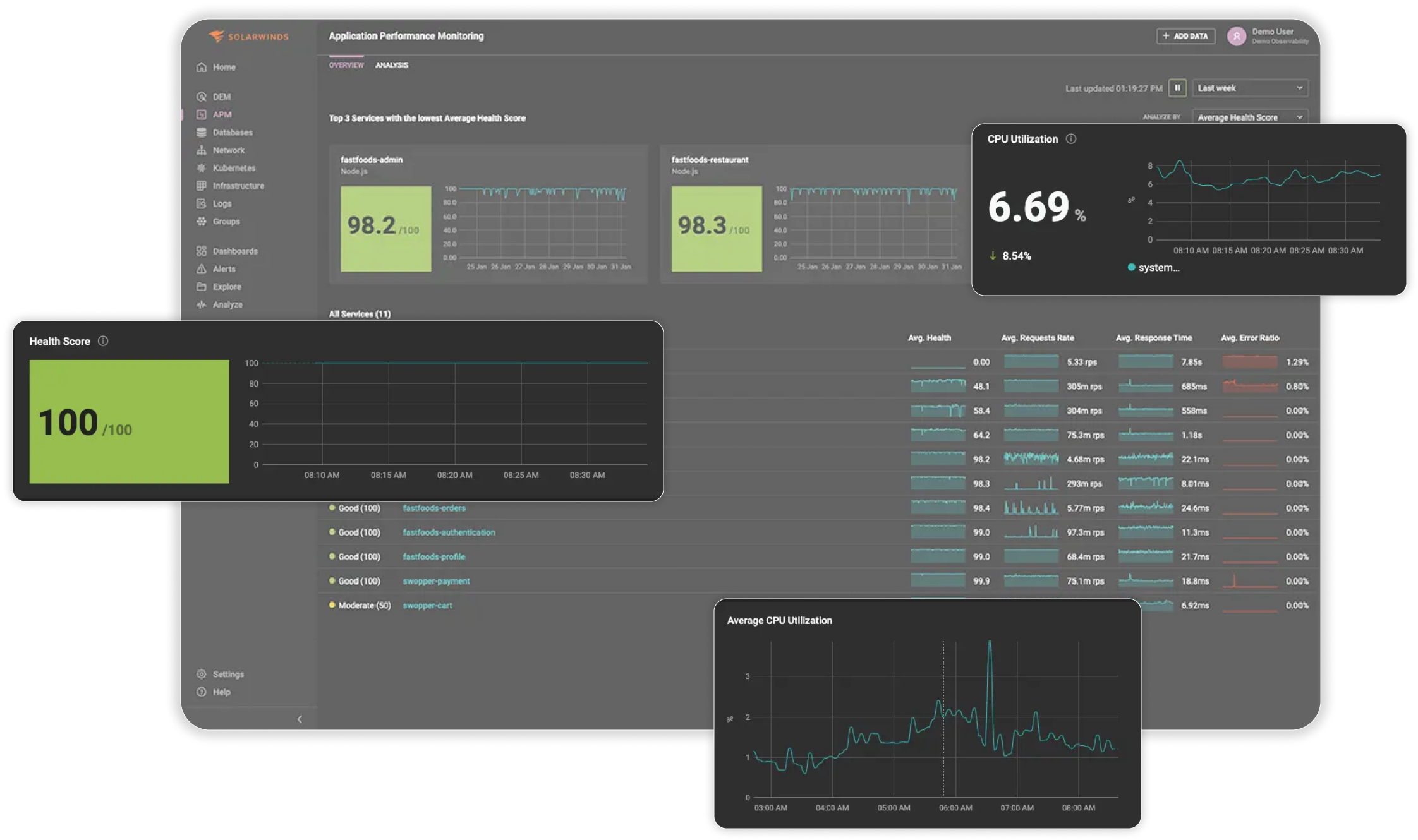Click the Average CPU Utilization chart title
The width and height of the screenshot is (1418, 840).
(779, 620)
